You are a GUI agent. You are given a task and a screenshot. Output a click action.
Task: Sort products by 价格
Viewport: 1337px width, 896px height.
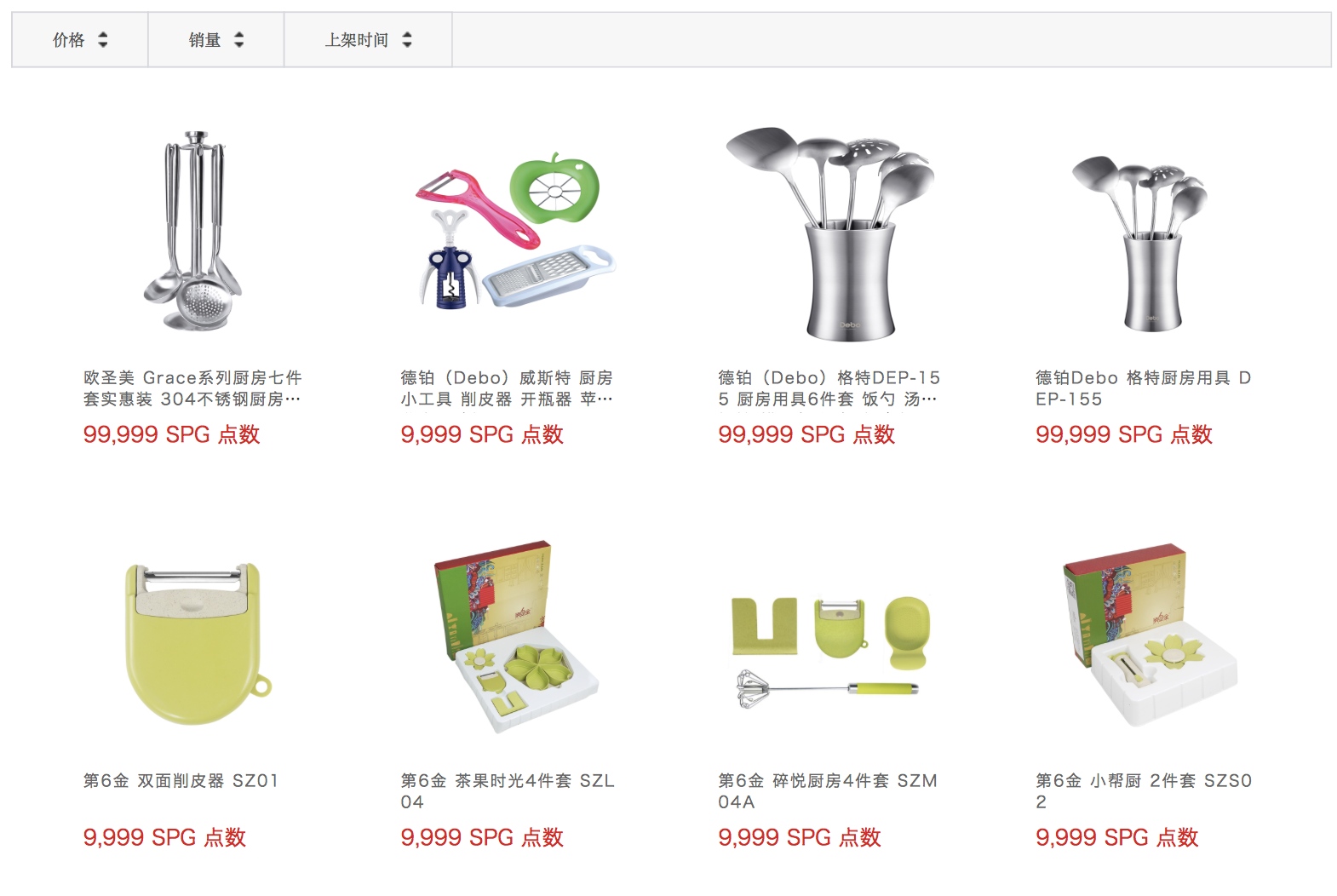[x=80, y=40]
